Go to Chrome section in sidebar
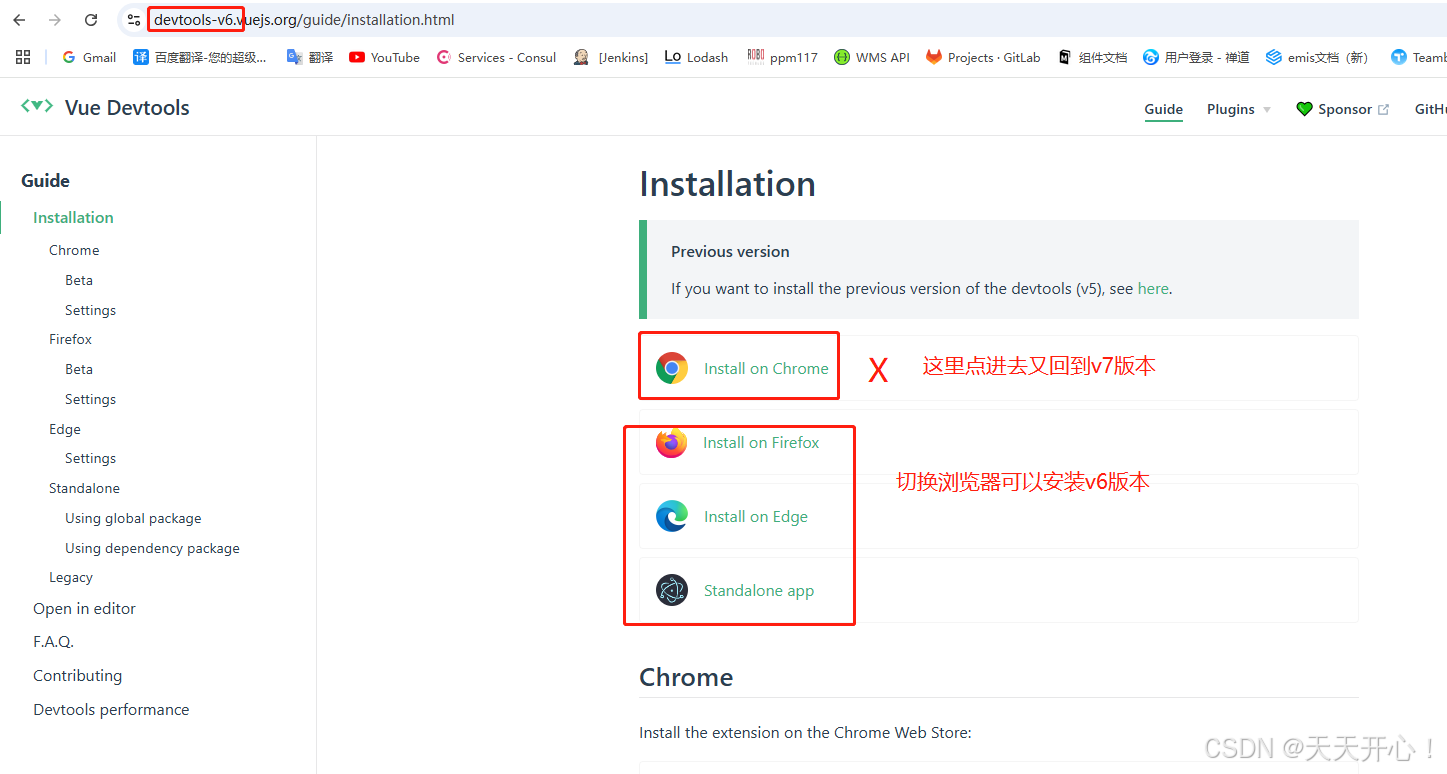1447x774 pixels. point(74,250)
